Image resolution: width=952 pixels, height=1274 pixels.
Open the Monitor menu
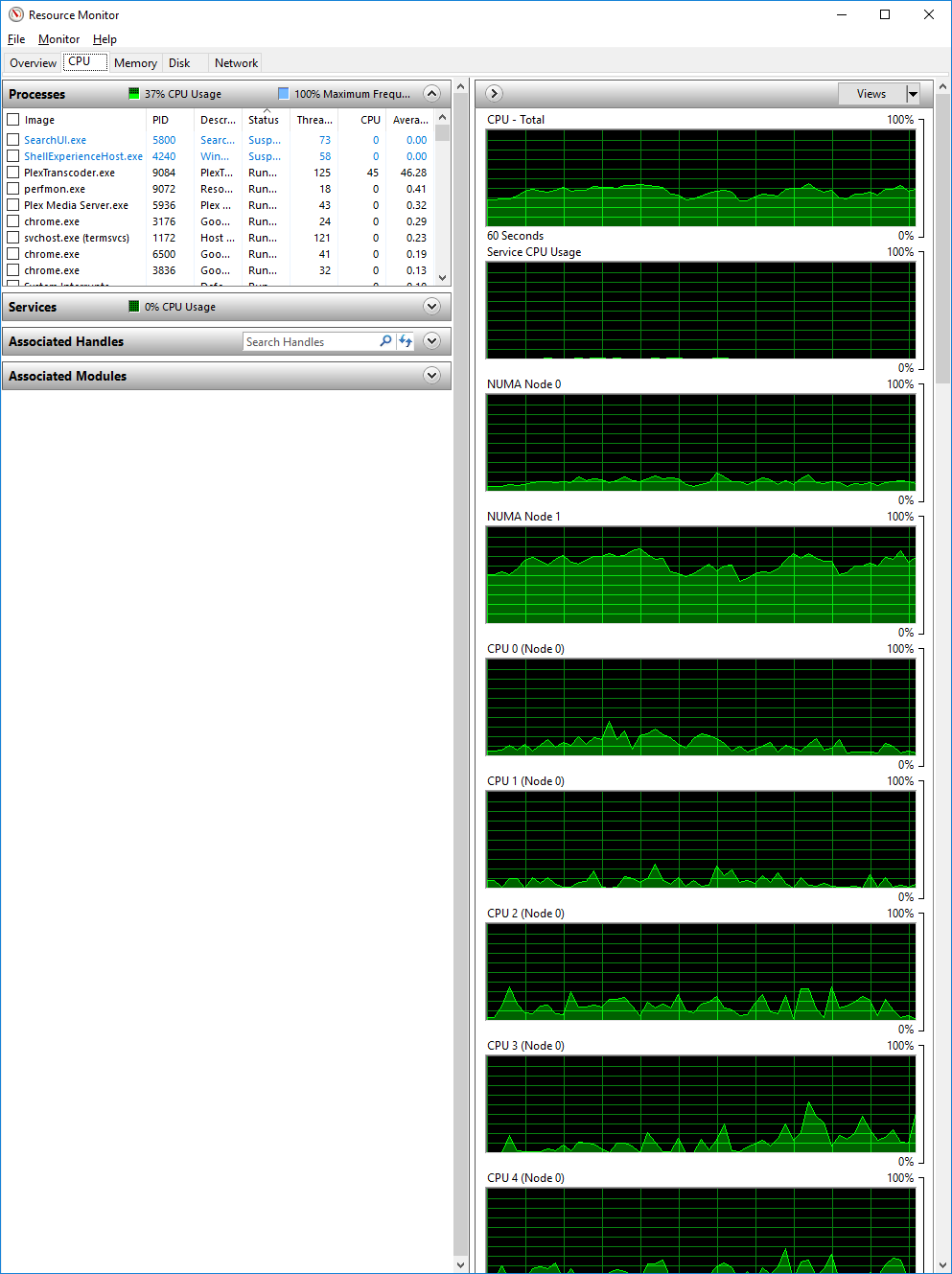coord(58,39)
